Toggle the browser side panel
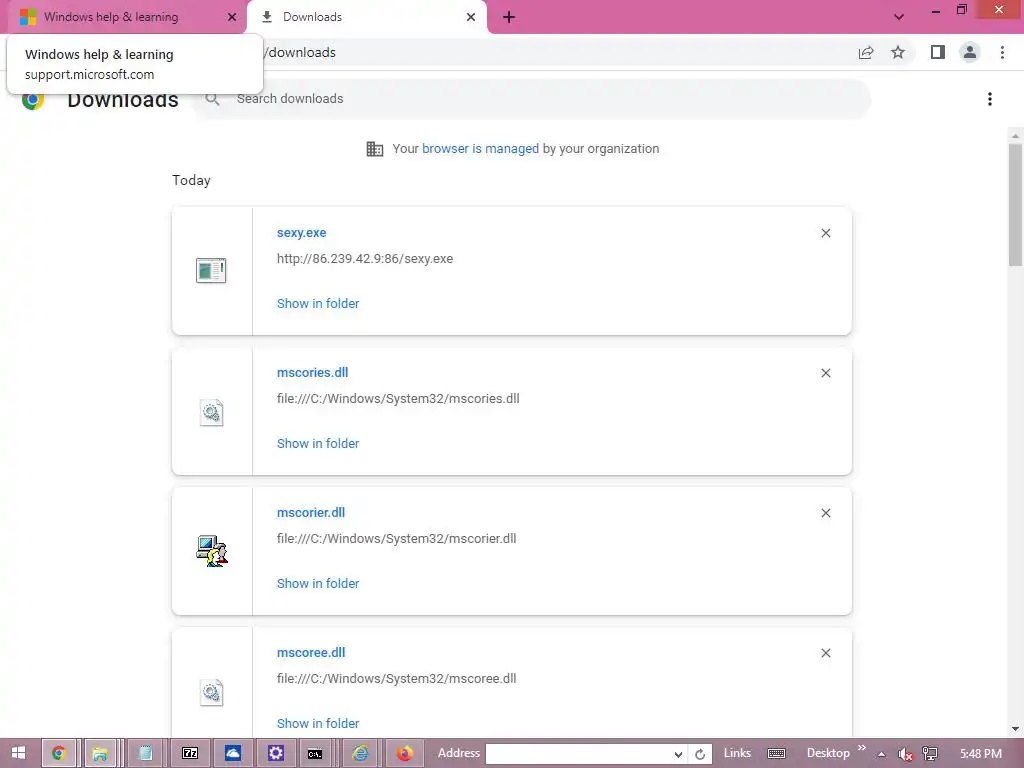1024x768 pixels. pos(938,52)
